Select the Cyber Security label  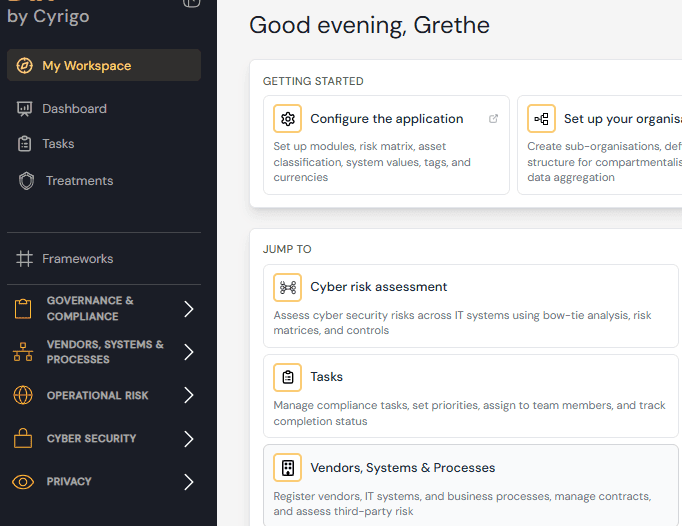91,439
